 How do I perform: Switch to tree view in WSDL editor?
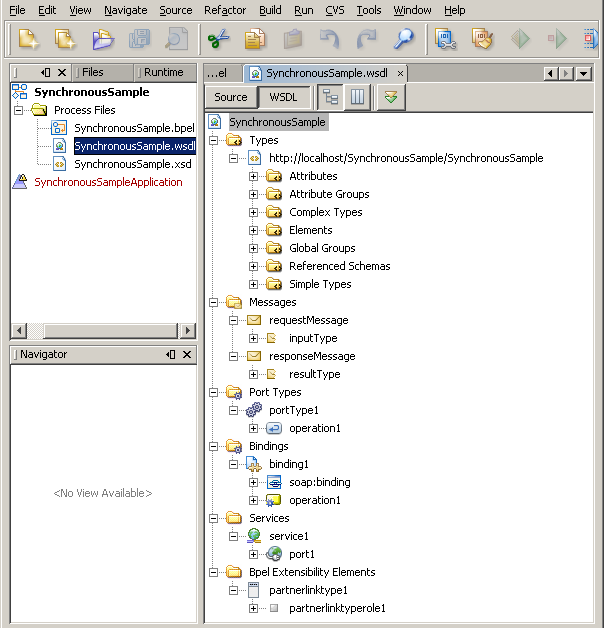tap(331, 97)
